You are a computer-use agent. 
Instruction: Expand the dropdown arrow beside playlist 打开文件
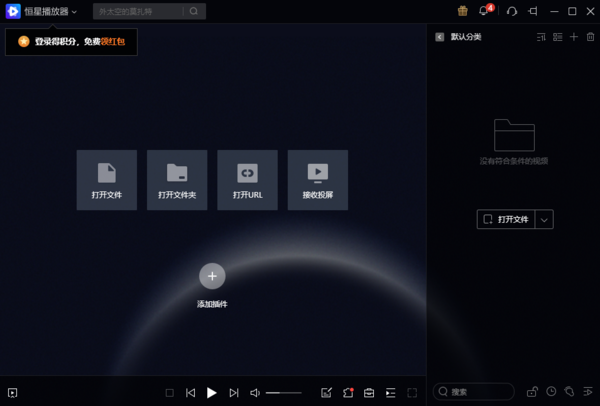coord(544,219)
